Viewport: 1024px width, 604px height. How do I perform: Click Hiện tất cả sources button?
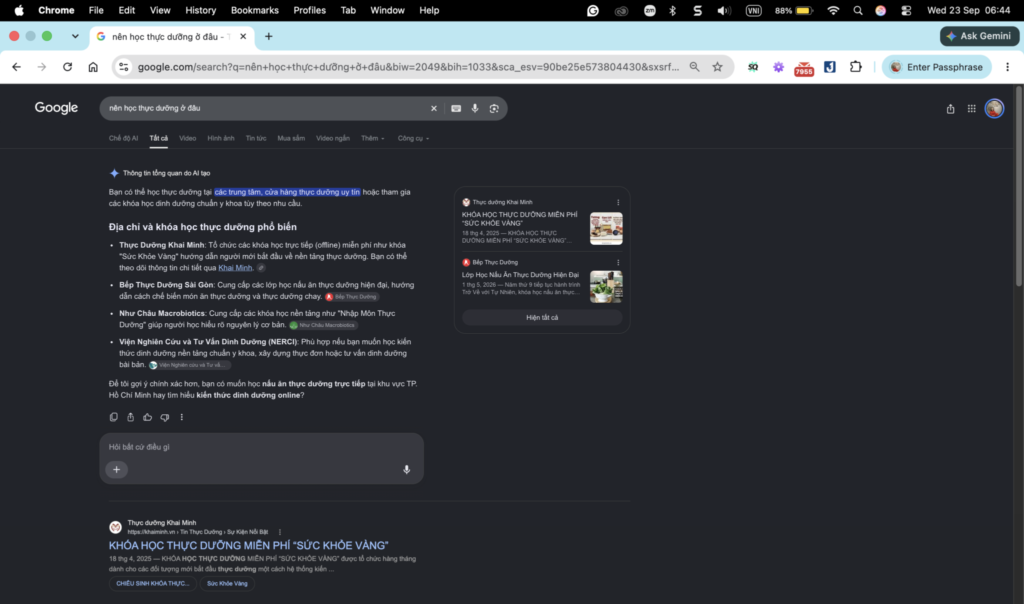(542, 317)
